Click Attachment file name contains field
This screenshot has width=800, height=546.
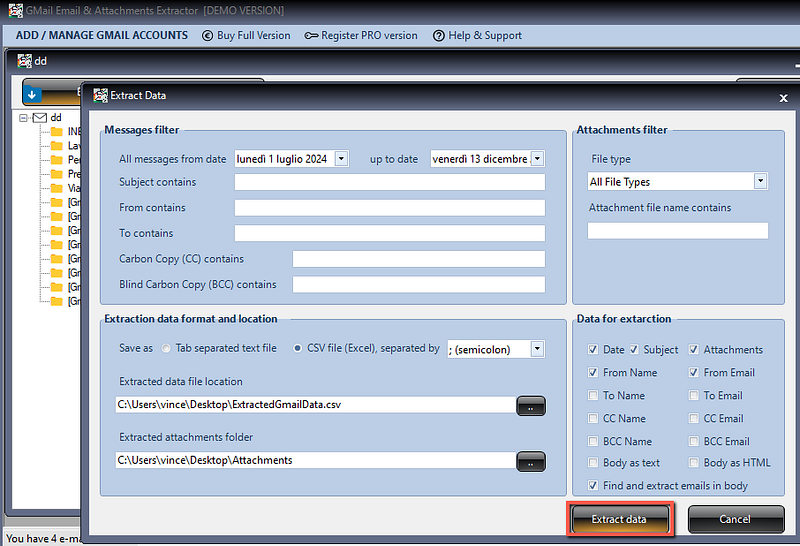(678, 231)
